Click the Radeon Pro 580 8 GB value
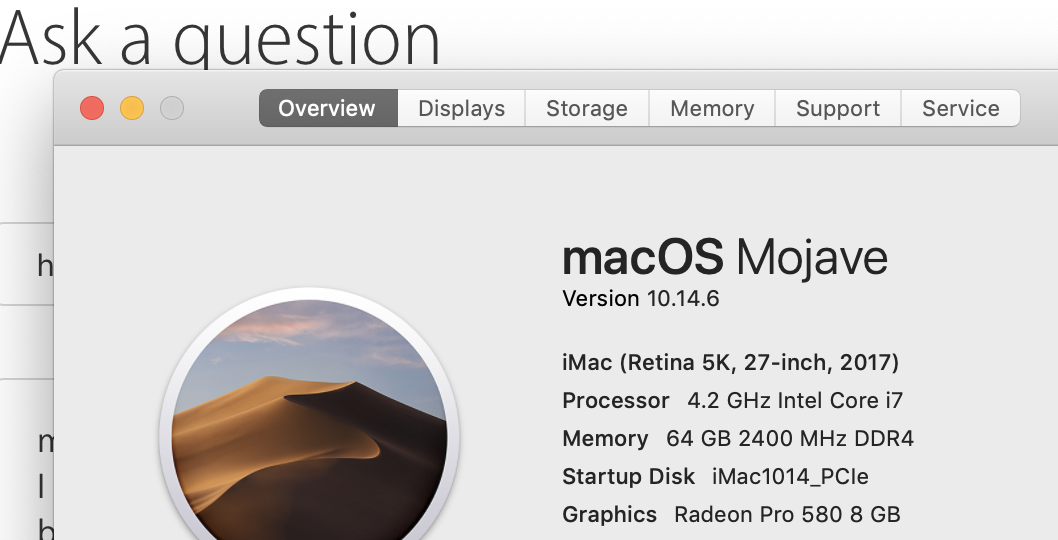1058x540 pixels. (x=787, y=514)
